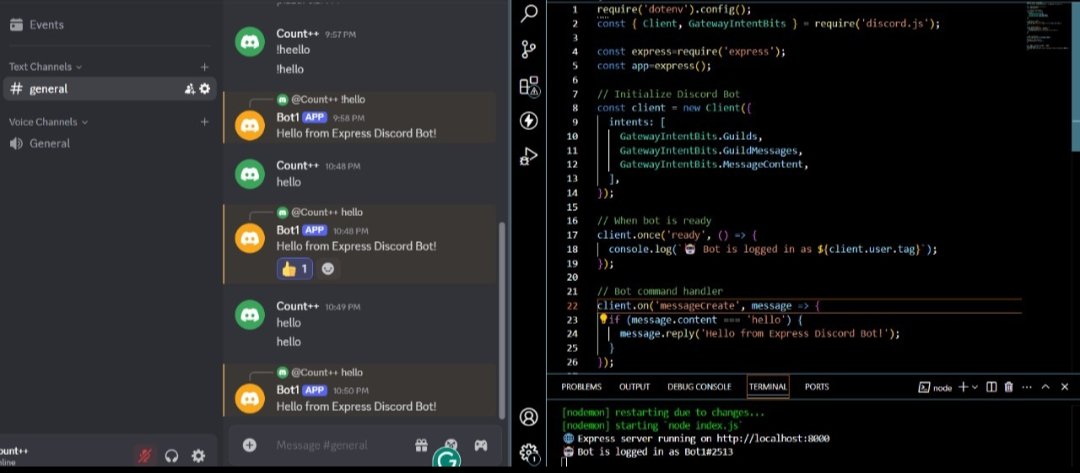Image resolution: width=1080 pixels, height=473 pixels.
Task: Click the 10:49 PM timestamp
Action: coord(343,307)
